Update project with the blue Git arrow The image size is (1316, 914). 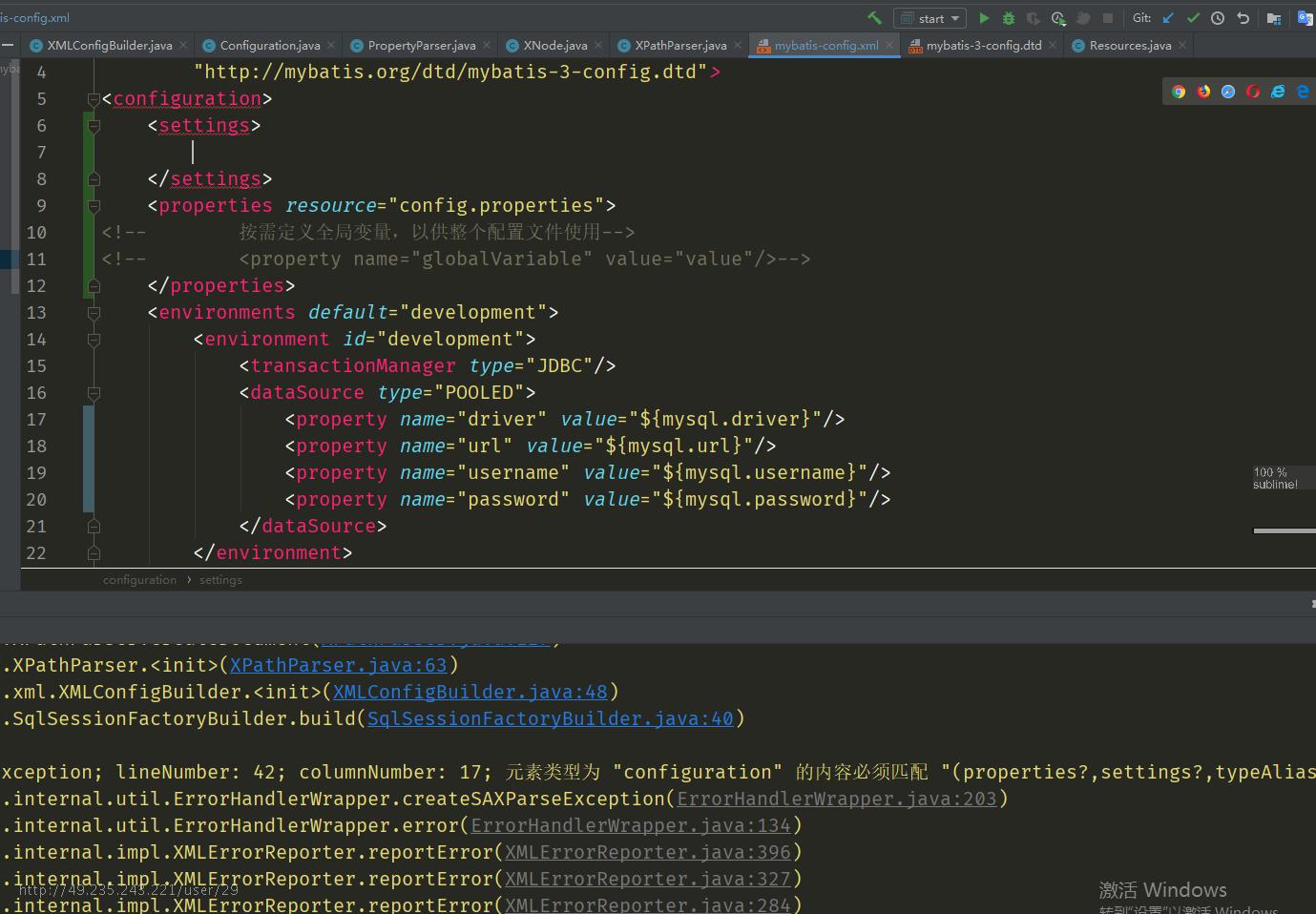(1168, 18)
